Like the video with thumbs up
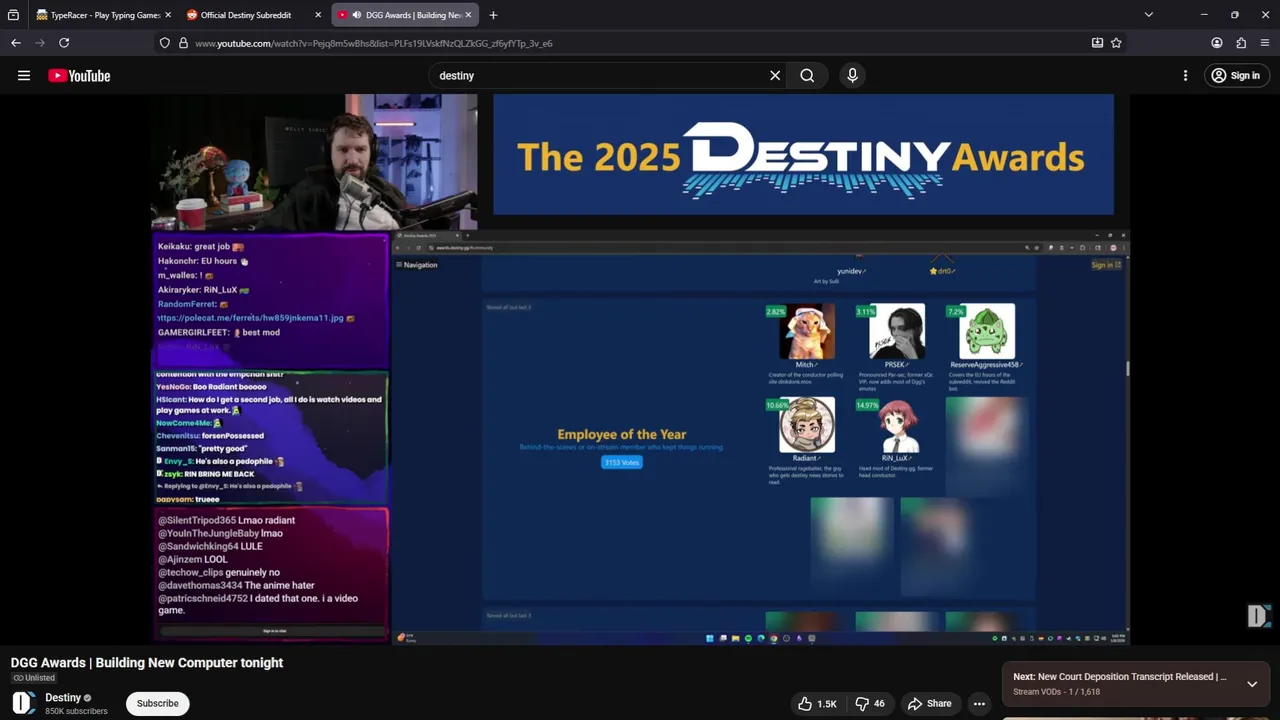The height and width of the screenshot is (720, 1280). click(x=817, y=704)
